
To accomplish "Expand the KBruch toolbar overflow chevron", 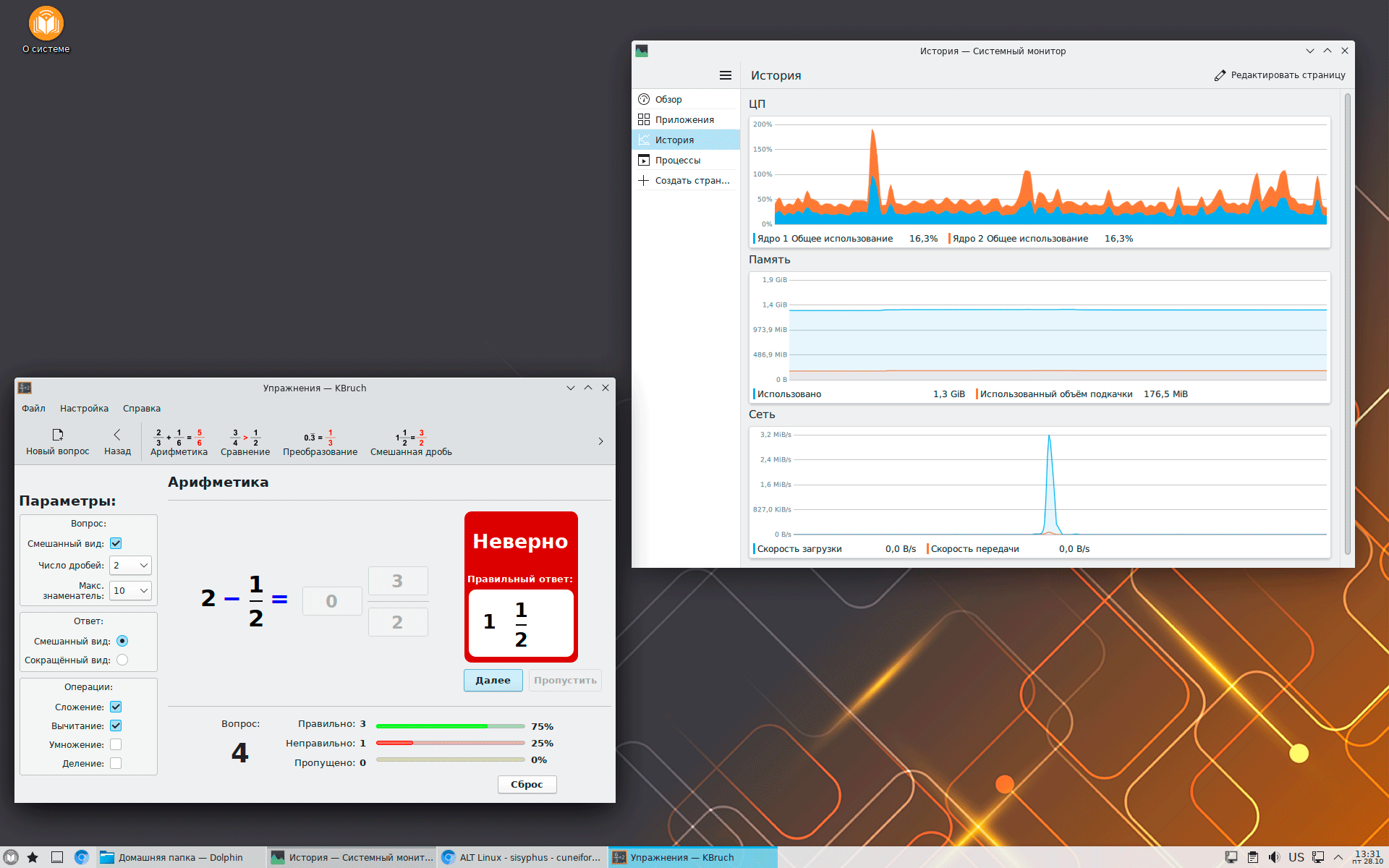I will pyautogui.click(x=600, y=441).
